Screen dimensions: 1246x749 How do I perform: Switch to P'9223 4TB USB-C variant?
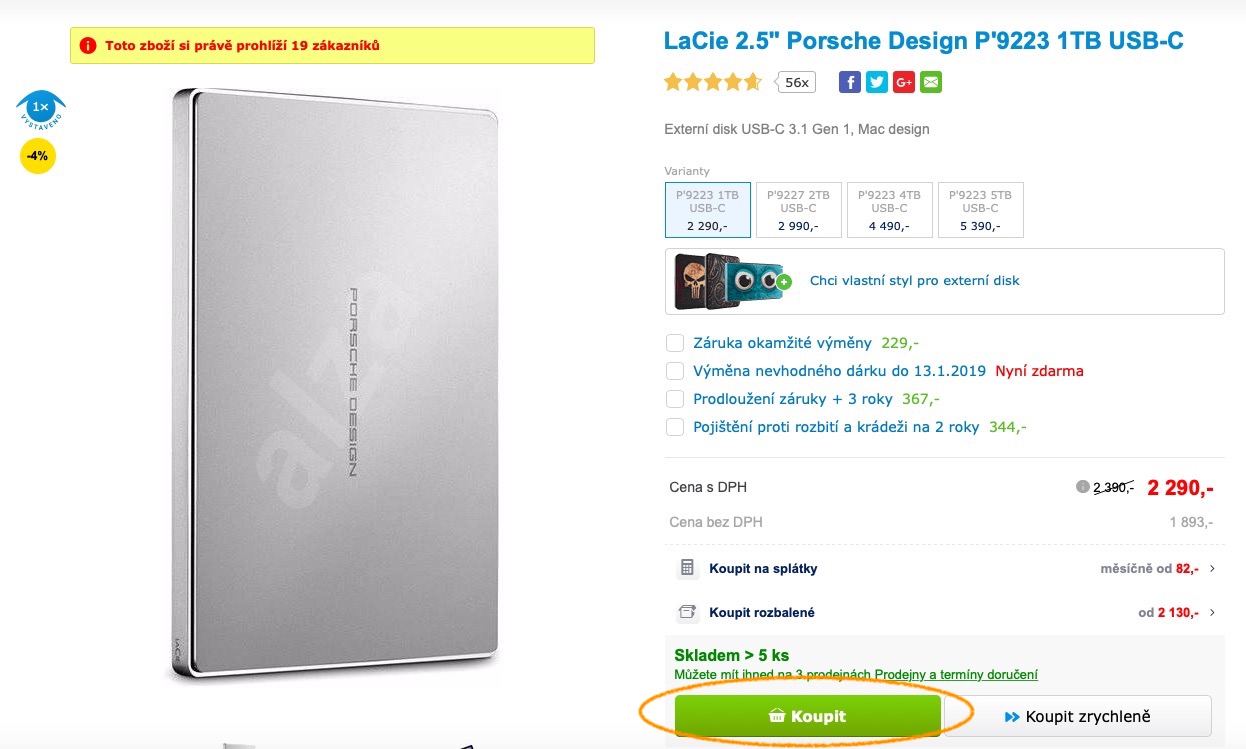tap(889, 210)
